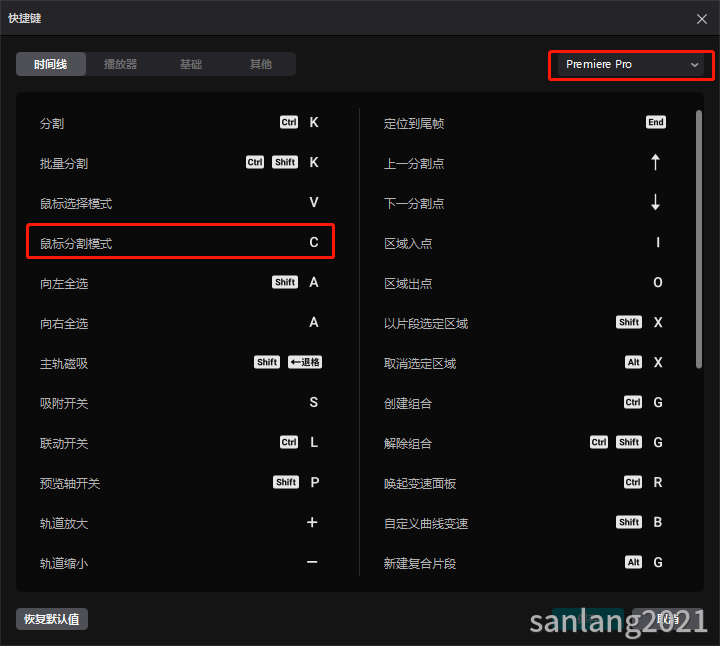Click the 轨道缩小 shortcut row

point(180,562)
